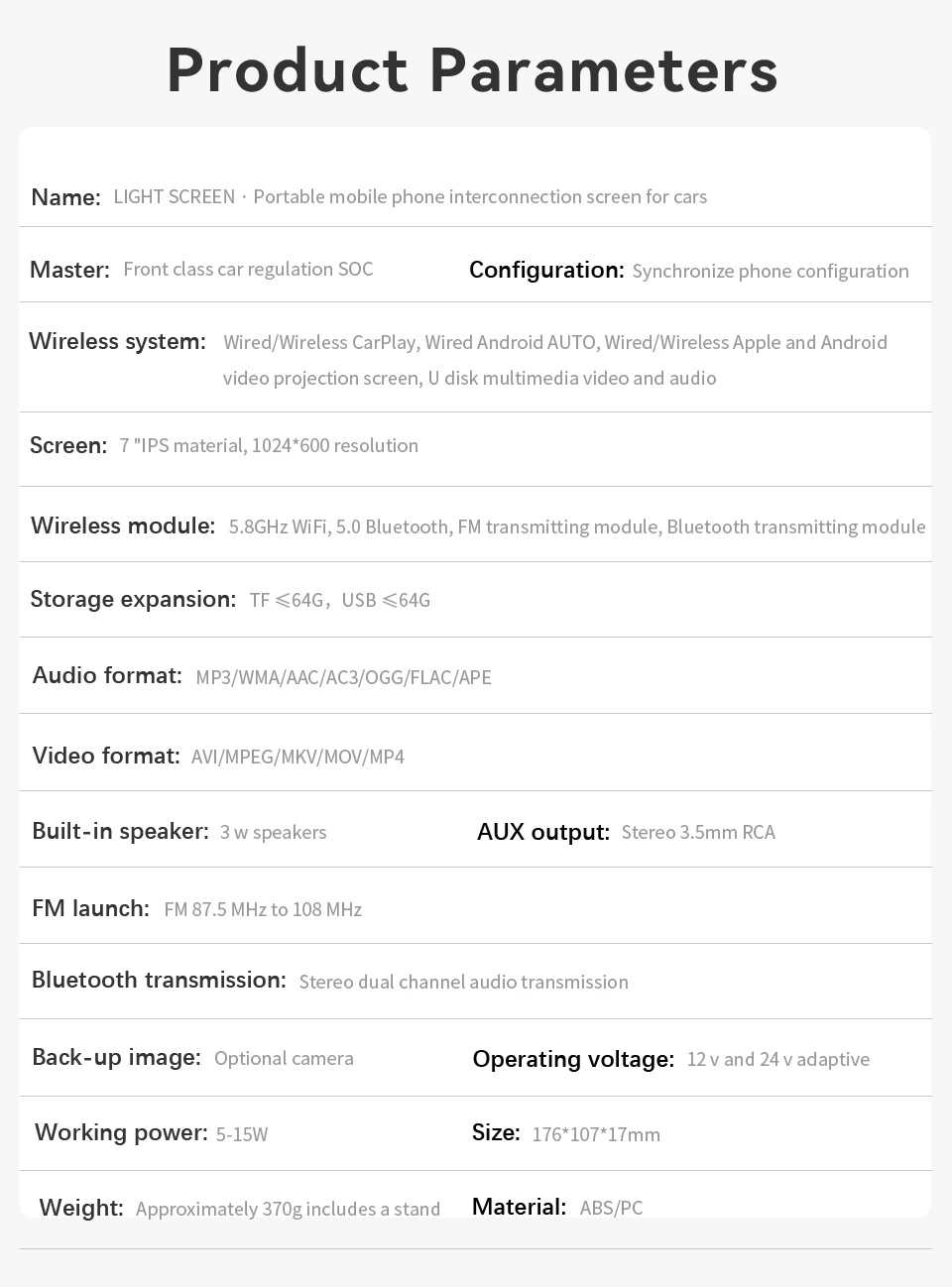The width and height of the screenshot is (952, 1287).
Task: Click the Size value 176*107*17mm
Action: 596,1134
